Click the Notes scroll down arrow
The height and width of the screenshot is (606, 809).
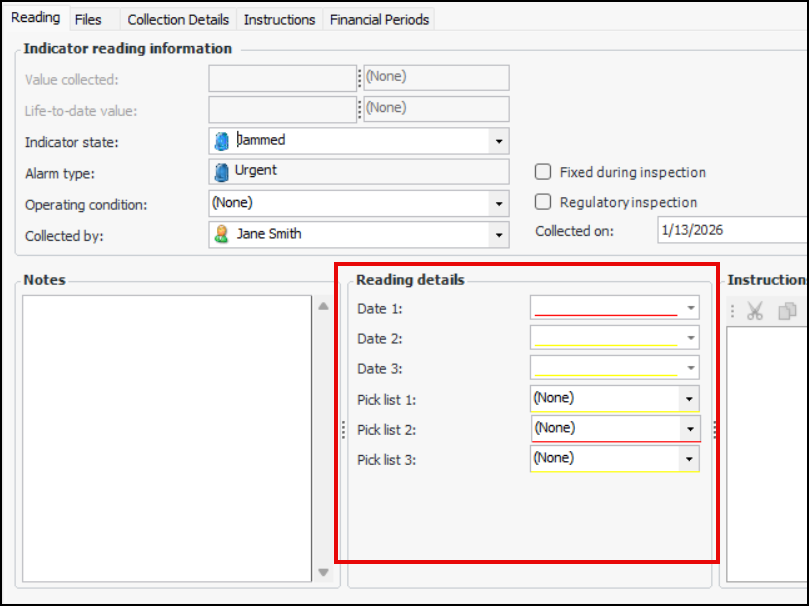click(323, 573)
